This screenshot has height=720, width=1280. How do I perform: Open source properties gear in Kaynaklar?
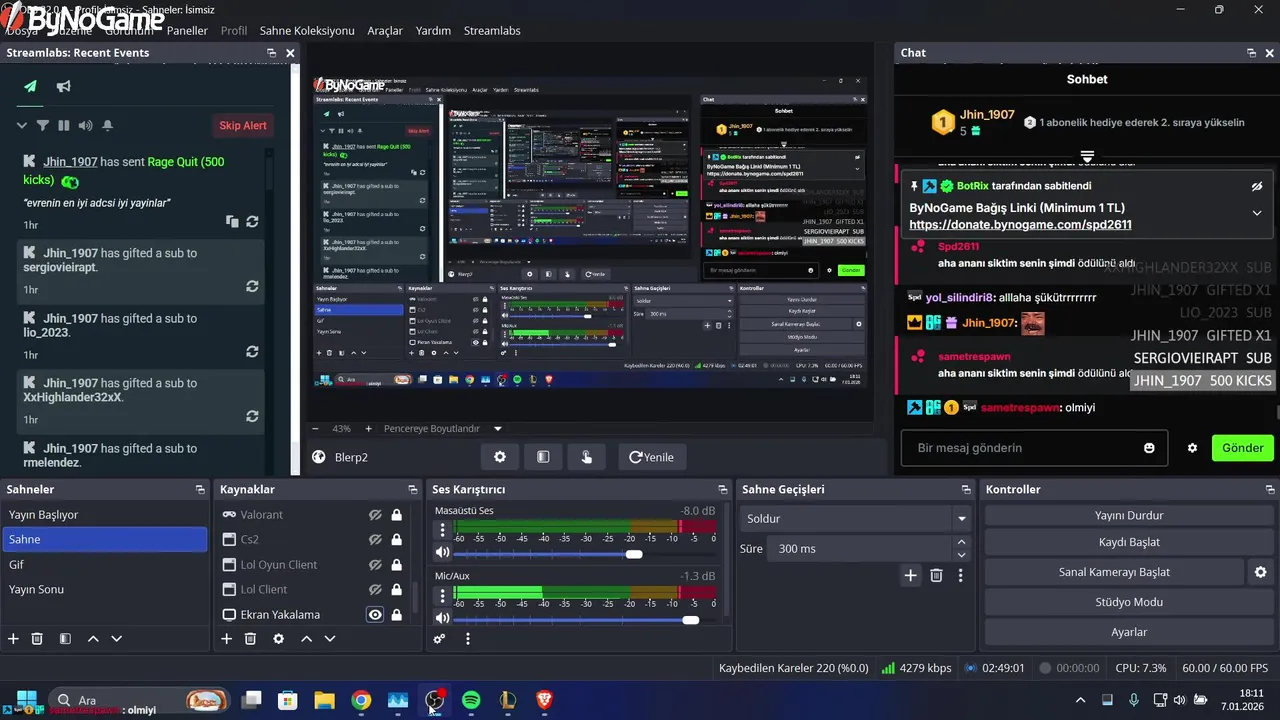coord(278,638)
